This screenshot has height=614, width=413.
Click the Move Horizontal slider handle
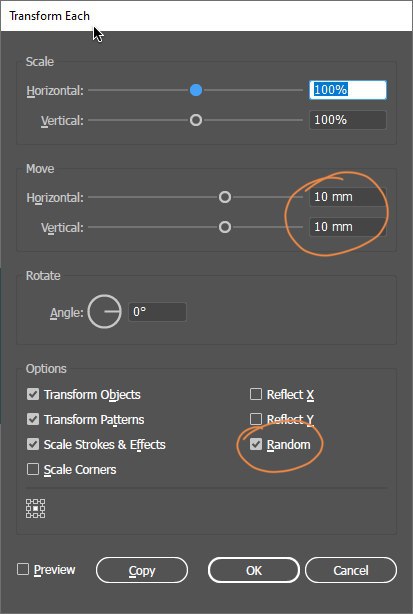pyautogui.click(x=225, y=197)
